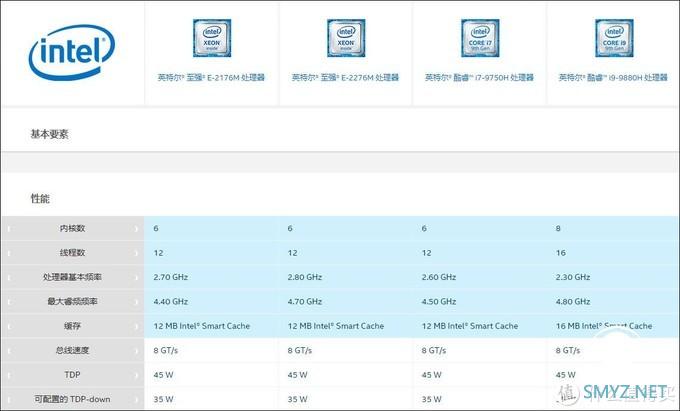Open the Core i9 9th Gen badge image
Viewport: 680px width, 411px height.
[614, 38]
